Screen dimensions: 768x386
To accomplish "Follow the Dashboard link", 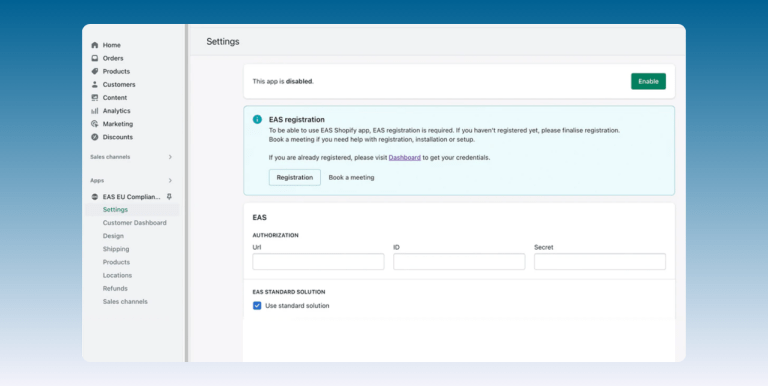I will 405,158.
